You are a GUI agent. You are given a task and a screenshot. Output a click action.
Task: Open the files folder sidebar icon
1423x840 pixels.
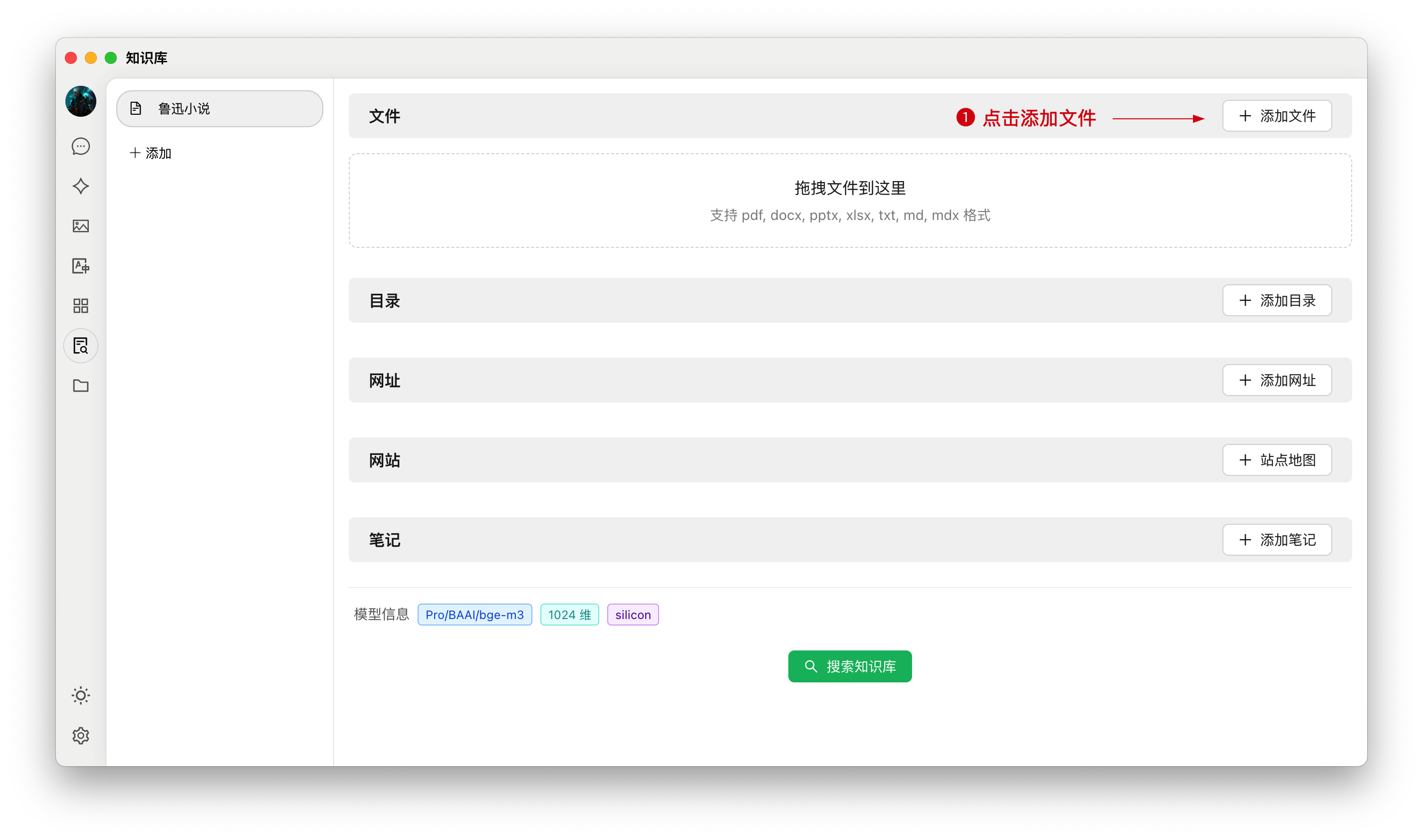pyautogui.click(x=81, y=386)
